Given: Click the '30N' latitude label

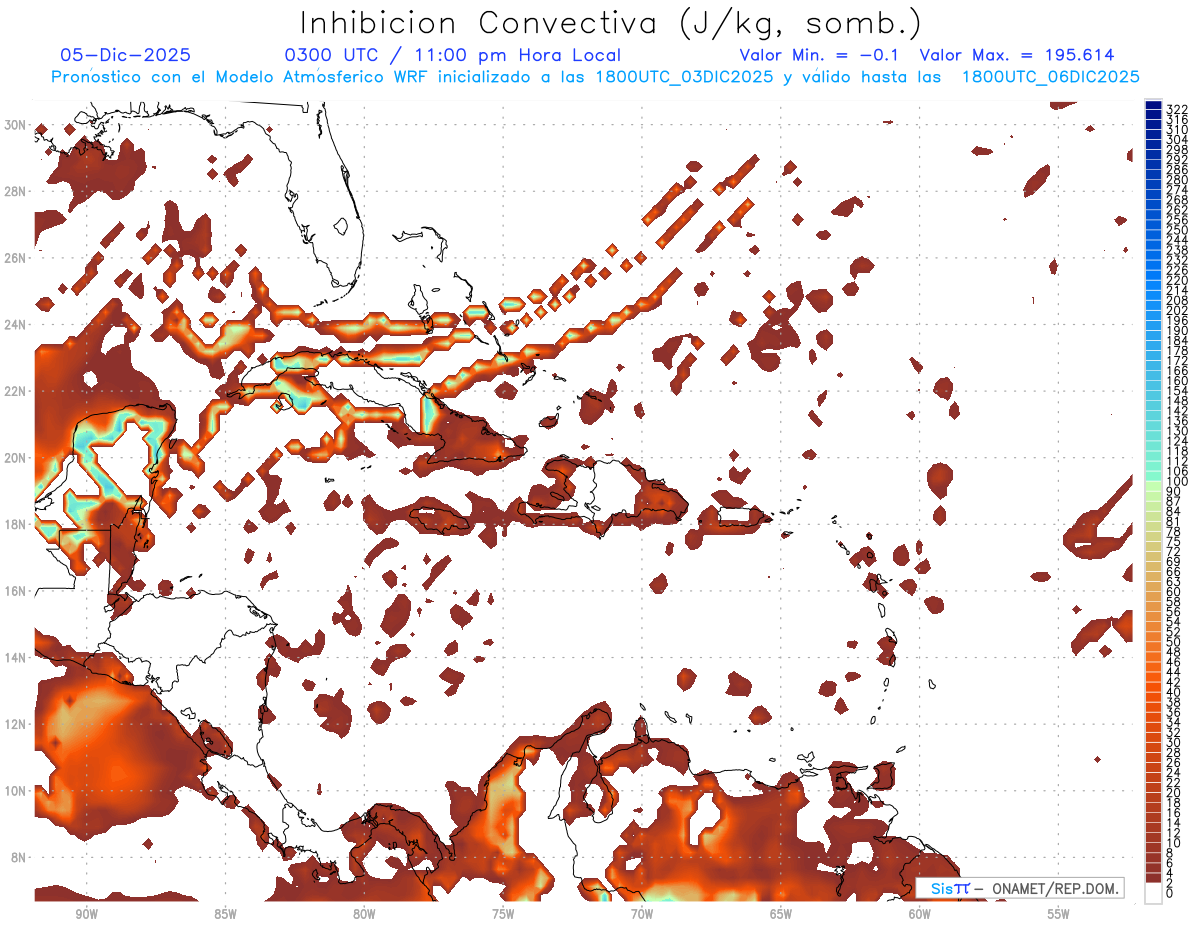Looking at the screenshot, I should tap(15, 125).
